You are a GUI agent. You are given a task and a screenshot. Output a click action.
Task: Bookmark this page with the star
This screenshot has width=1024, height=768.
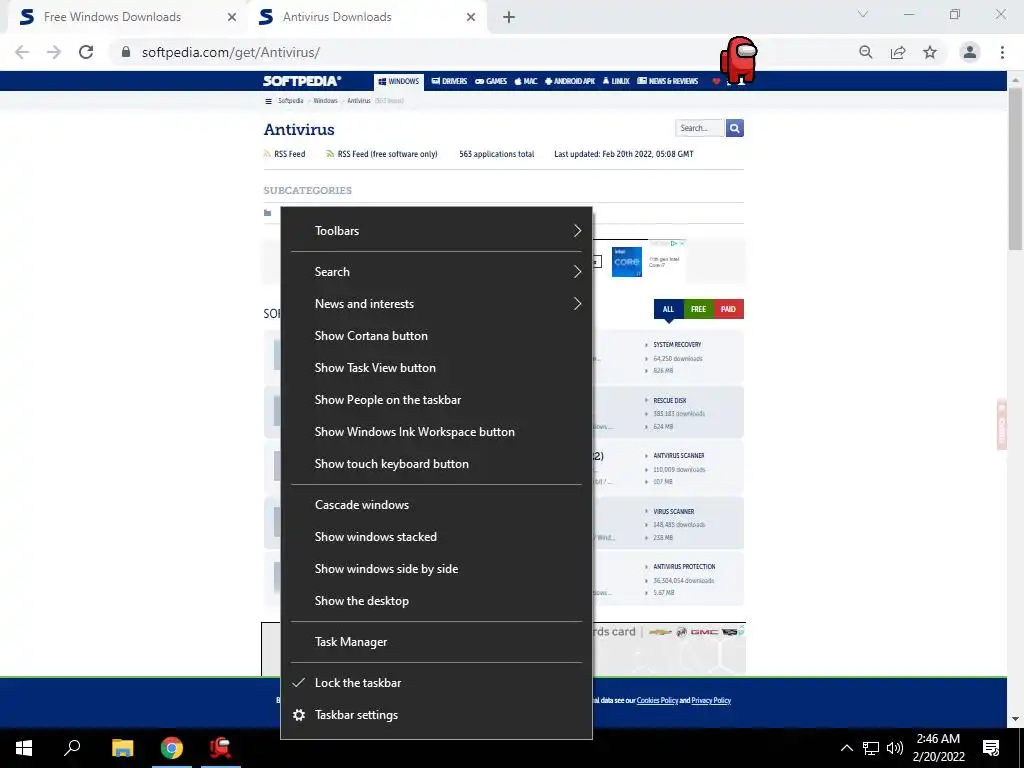[930, 52]
